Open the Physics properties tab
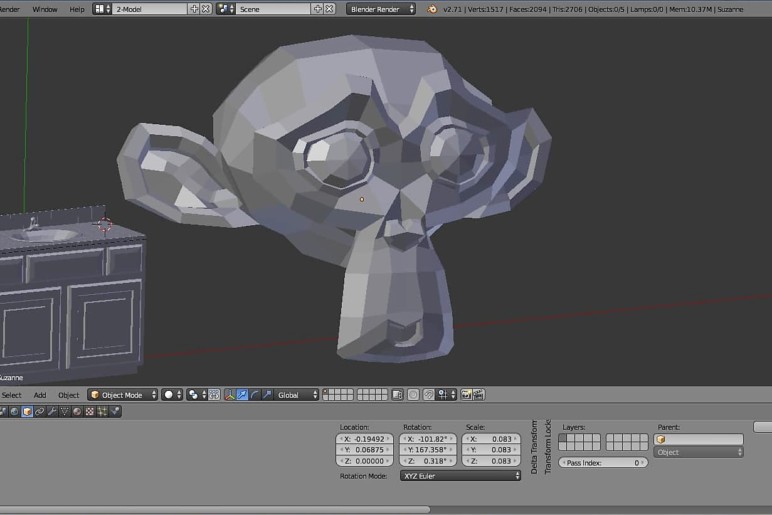Viewport: 772px width, 515px height. click(115, 411)
